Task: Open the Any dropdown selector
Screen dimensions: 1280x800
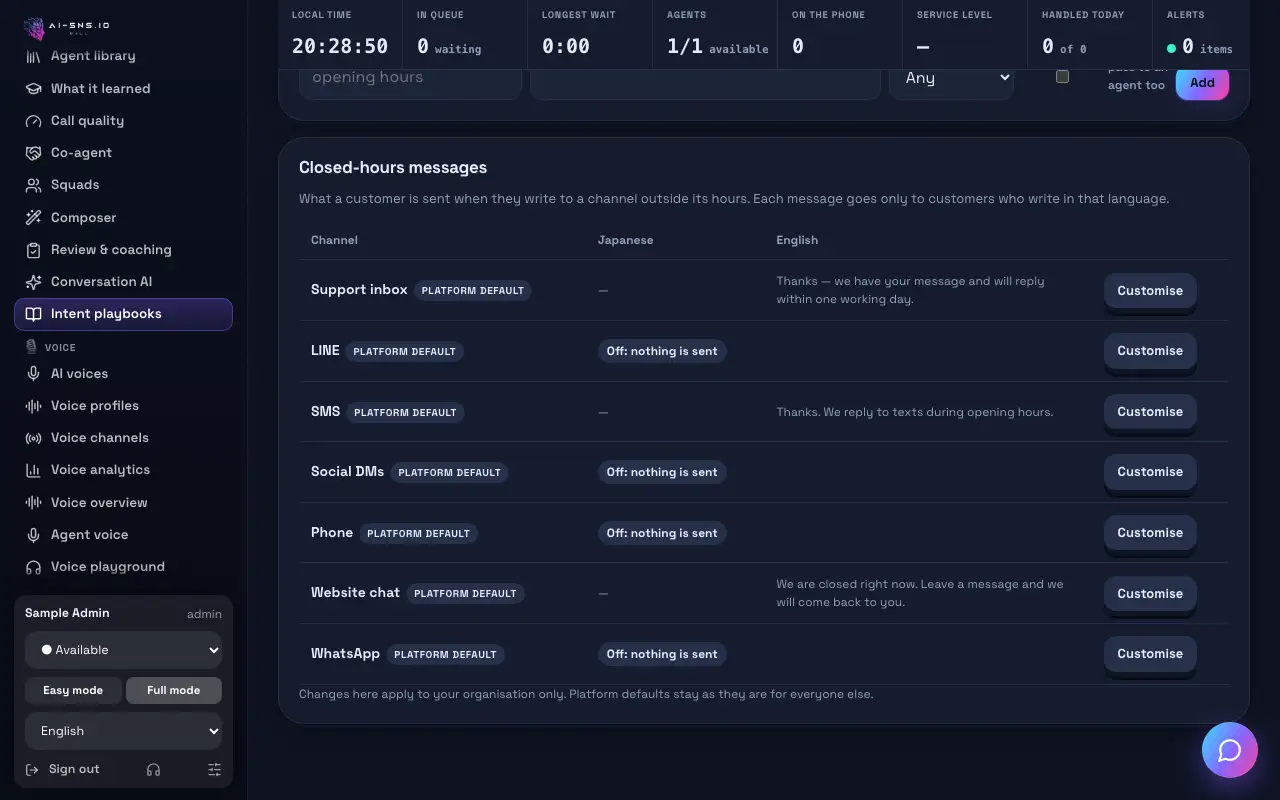Action: [951, 78]
